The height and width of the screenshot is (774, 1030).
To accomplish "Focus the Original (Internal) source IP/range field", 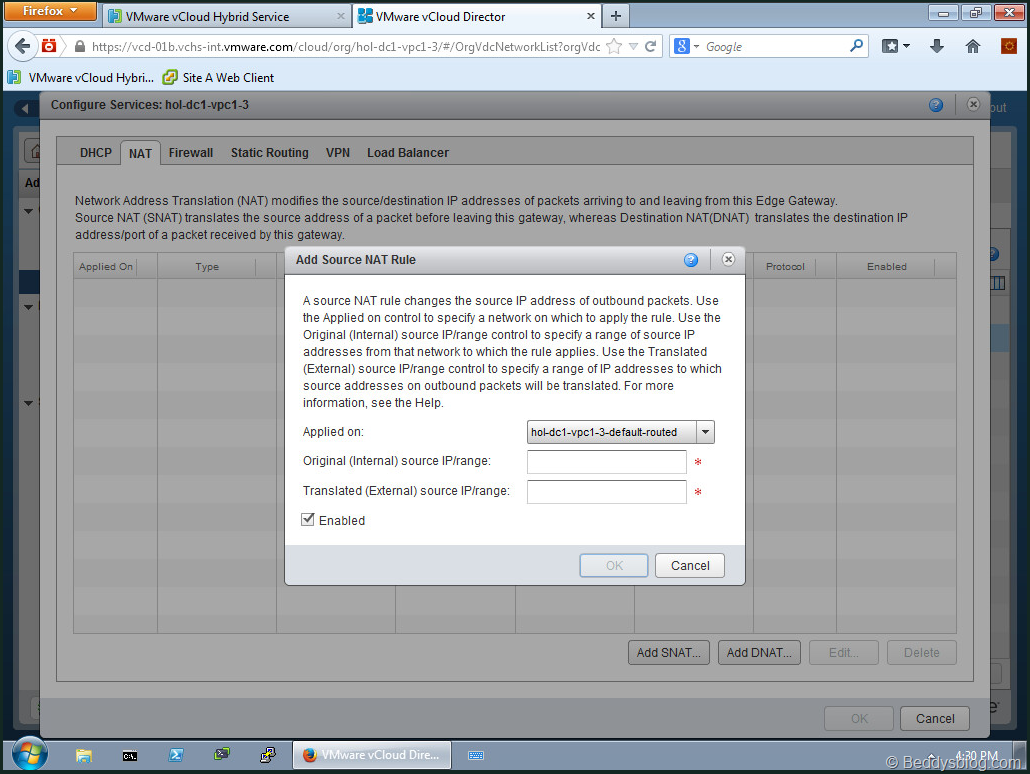I will point(606,461).
